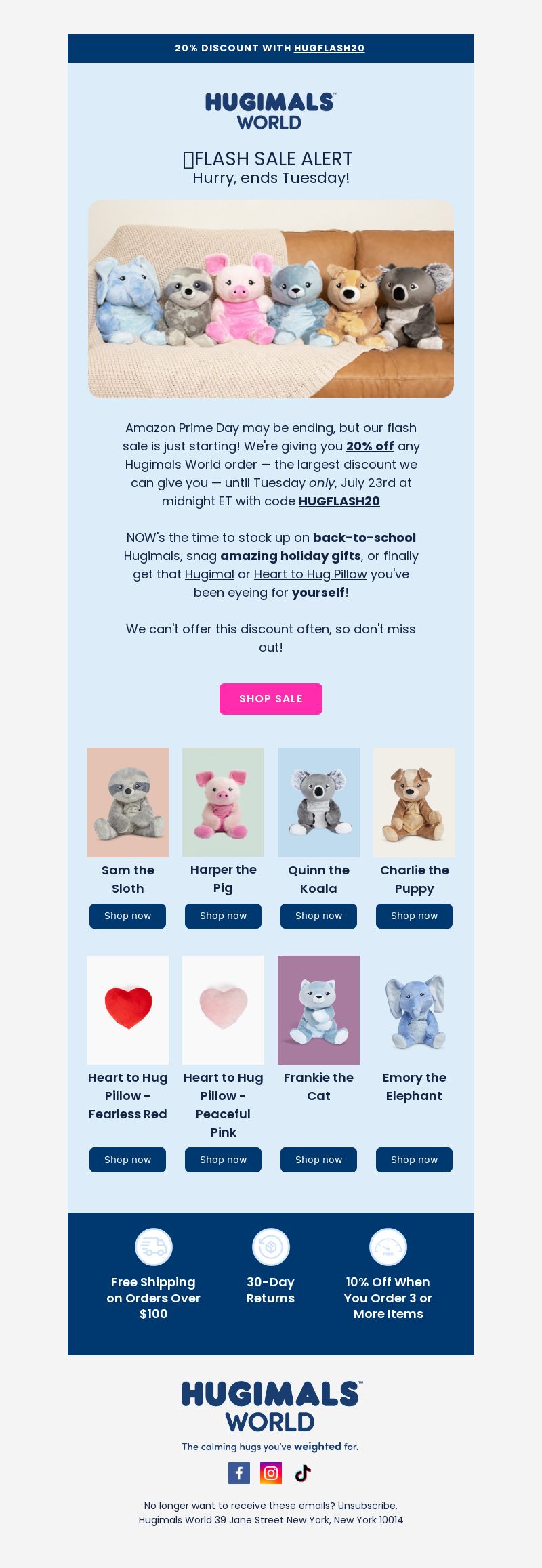
Task: Open the Heart to Hug Pillow text link
Action: click(310, 574)
